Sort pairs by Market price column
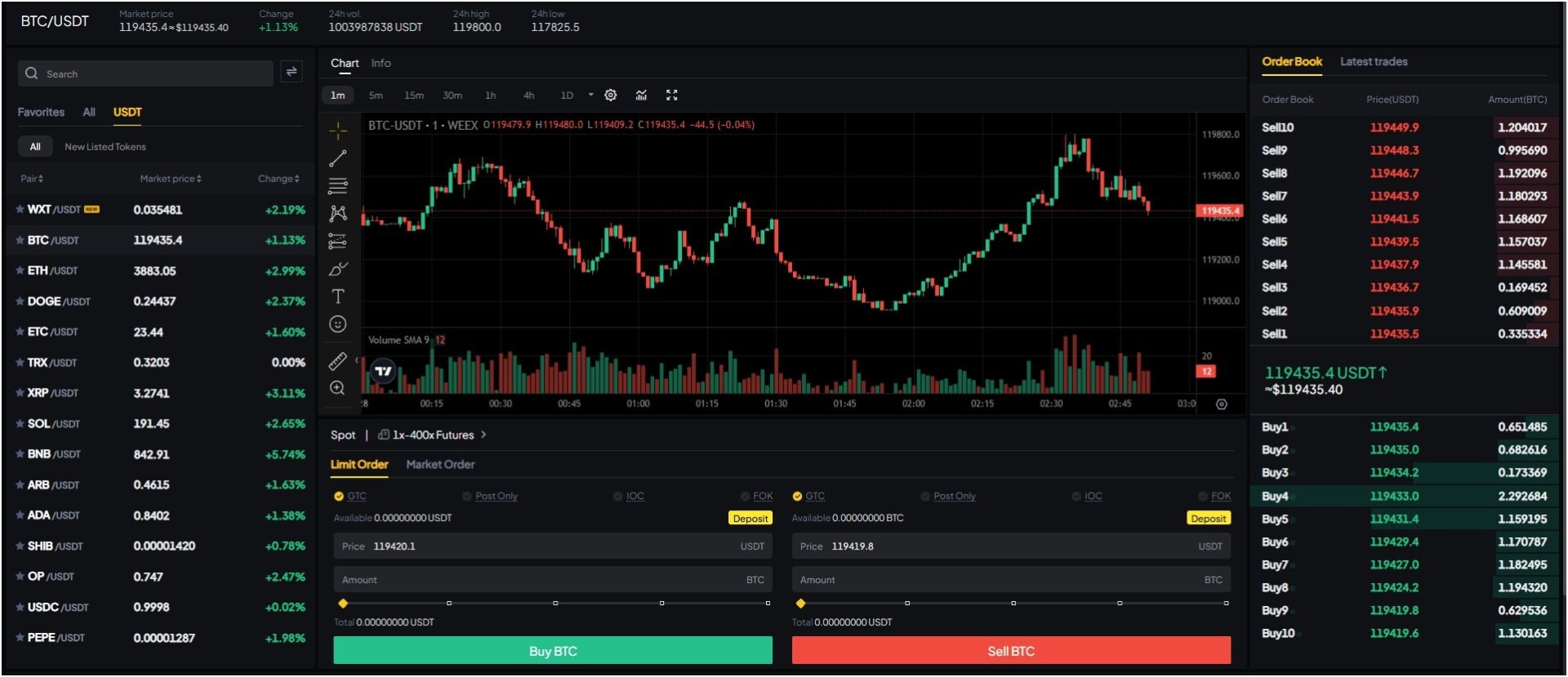Image resolution: width=1568 pixels, height=677 pixels. pyautogui.click(x=170, y=179)
